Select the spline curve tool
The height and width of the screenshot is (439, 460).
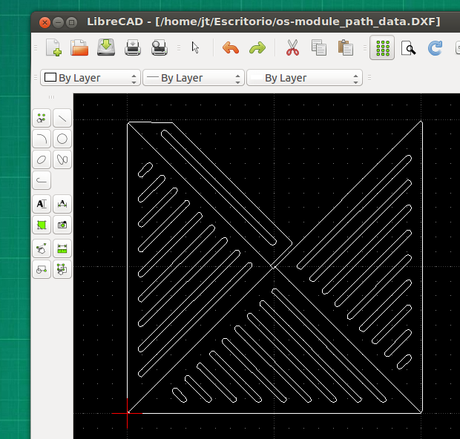click(x=62, y=159)
